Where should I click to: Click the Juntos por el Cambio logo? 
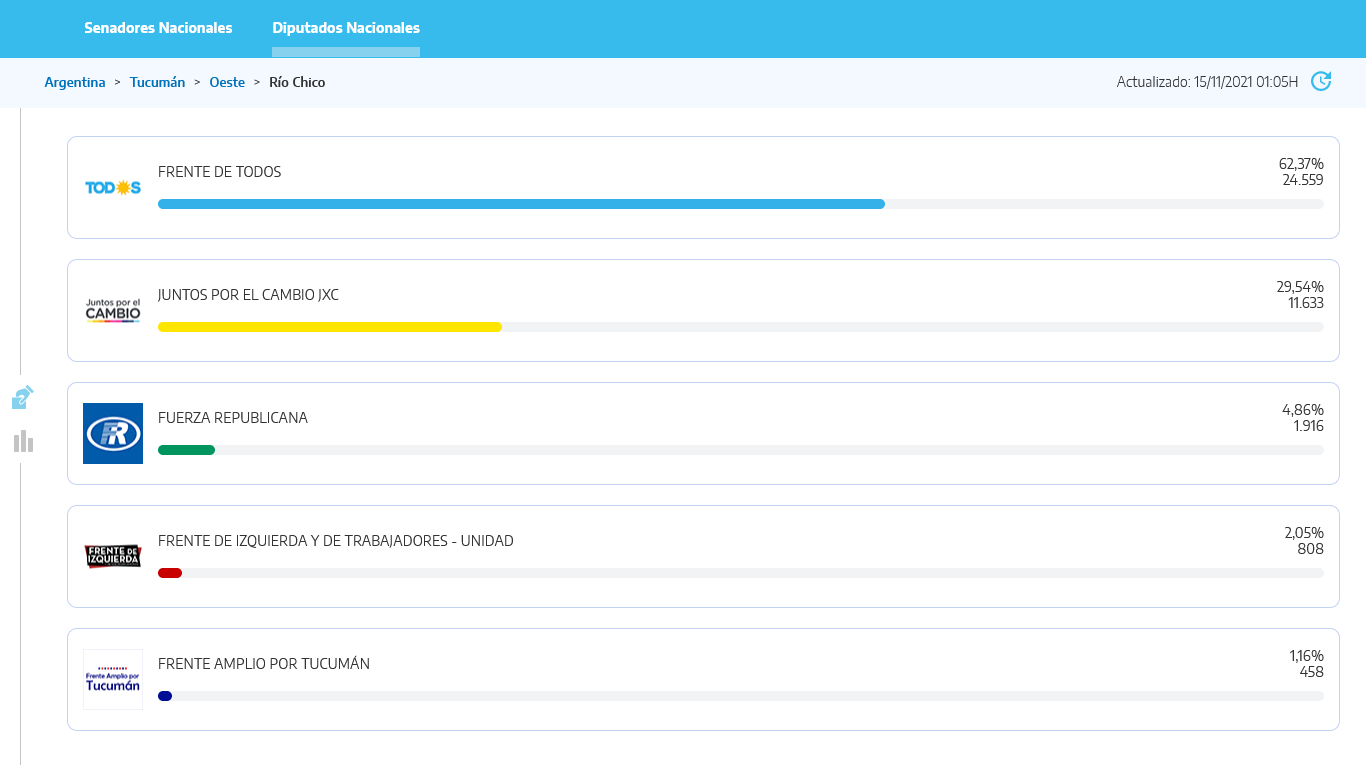pos(113,310)
